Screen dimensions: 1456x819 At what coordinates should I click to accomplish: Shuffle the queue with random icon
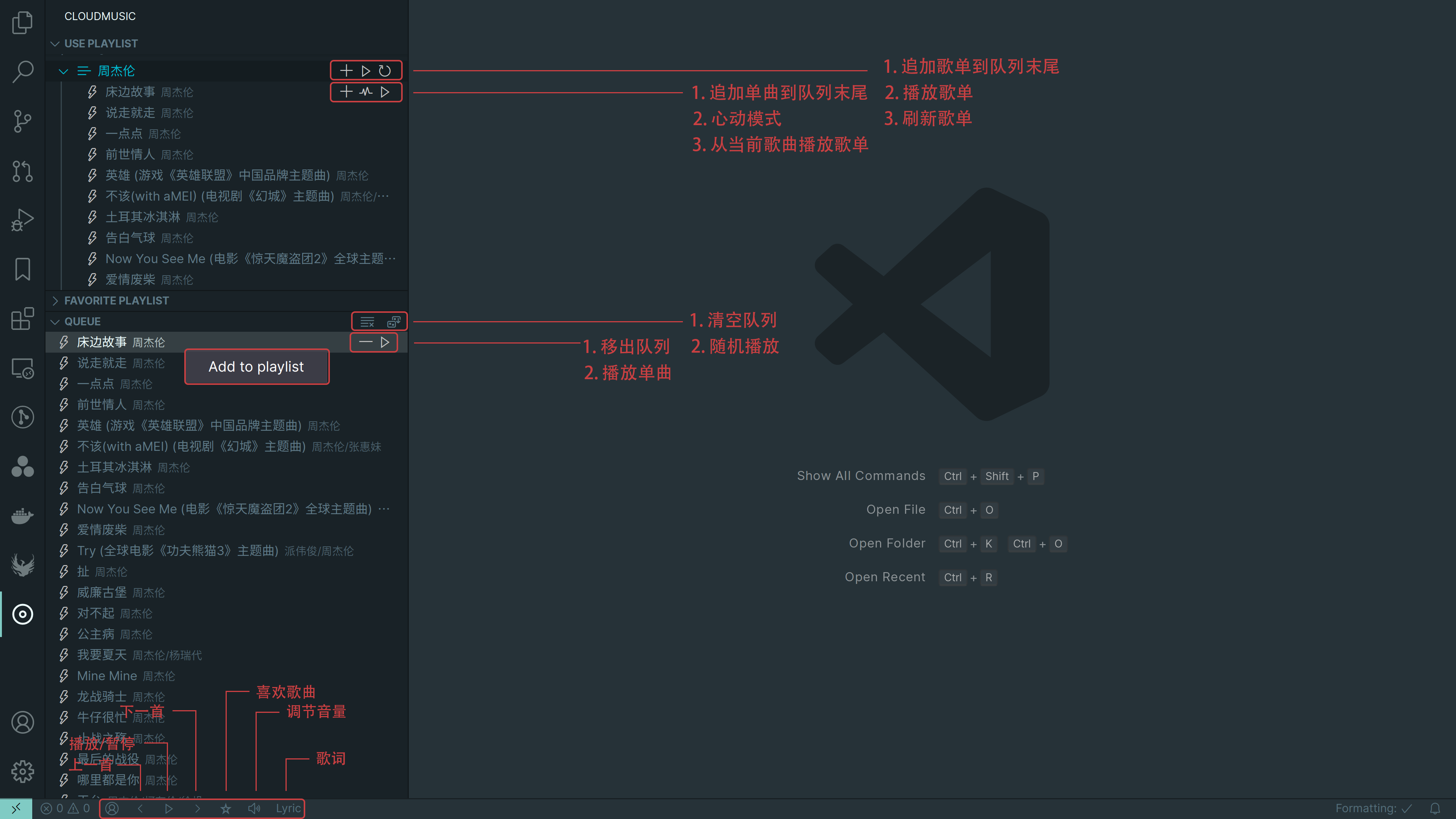(394, 322)
